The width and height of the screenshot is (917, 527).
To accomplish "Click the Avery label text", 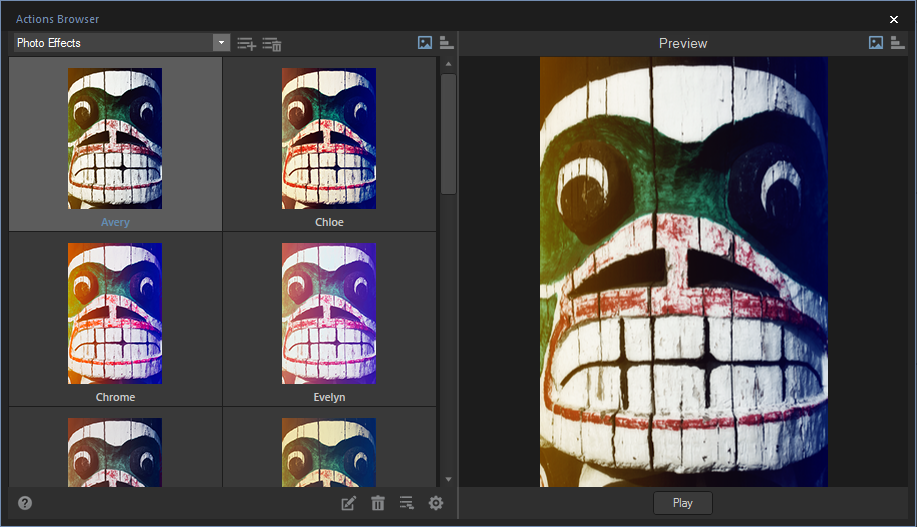I will [x=115, y=222].
